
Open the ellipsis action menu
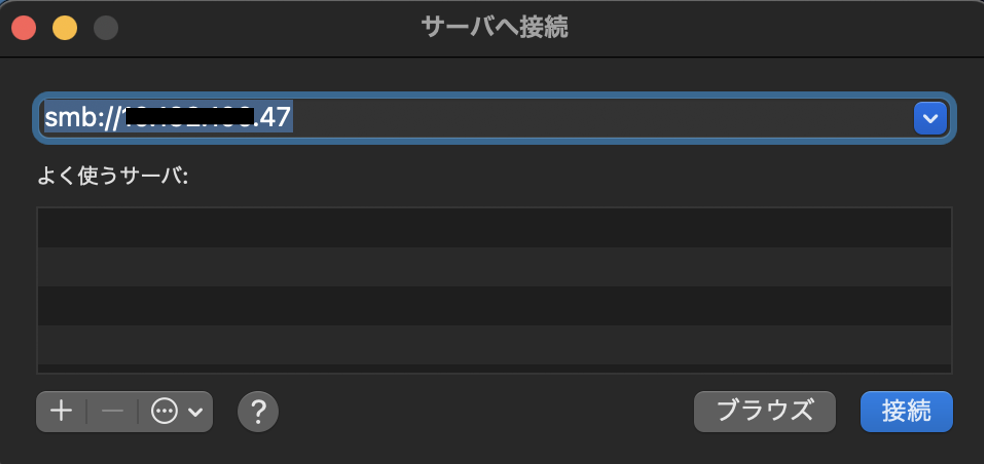tap(164, 411)
